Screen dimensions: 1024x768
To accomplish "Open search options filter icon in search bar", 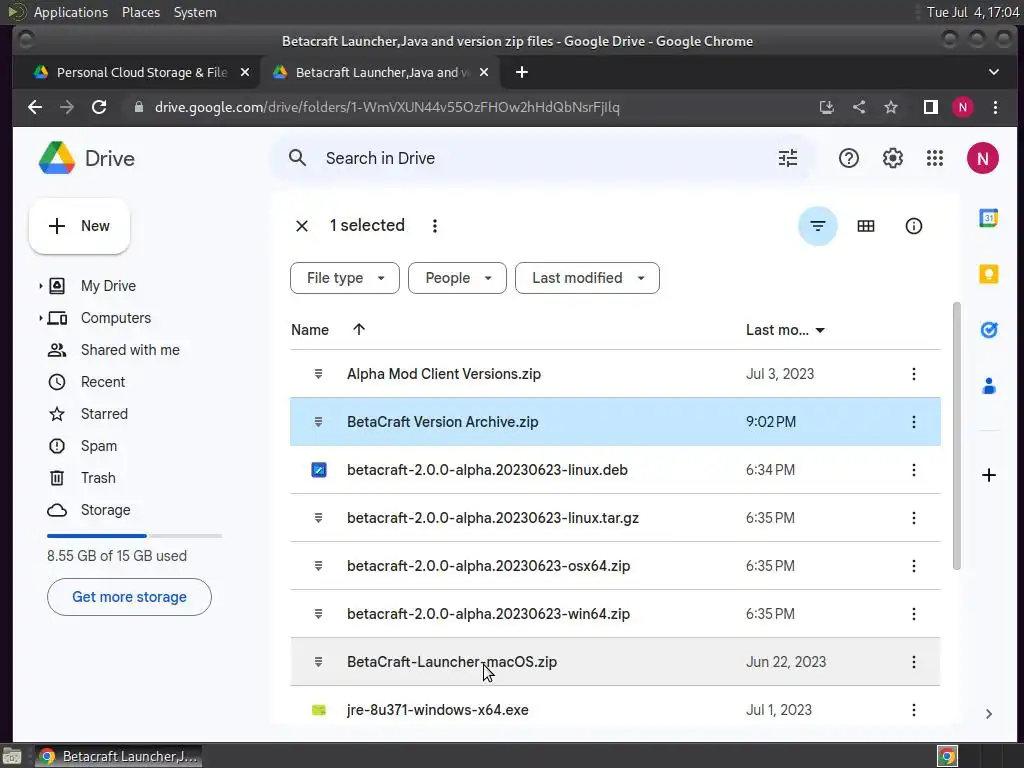I will (x=788, y=158).
